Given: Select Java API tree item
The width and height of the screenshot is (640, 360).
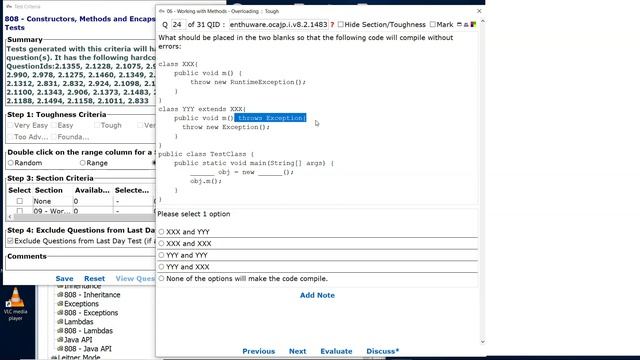Looking at the screenshot, I should [x=78, y=340].
